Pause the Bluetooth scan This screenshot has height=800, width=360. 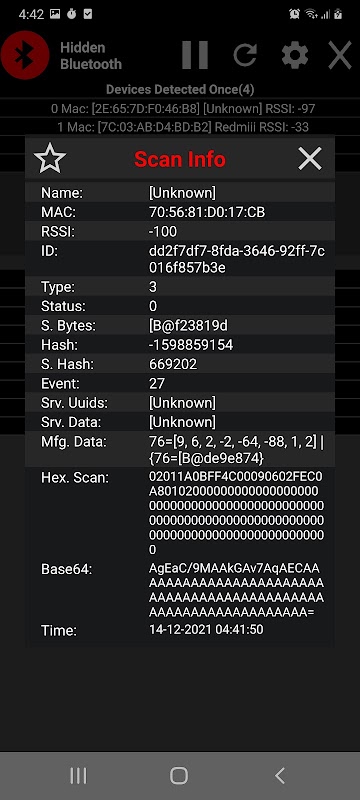(x=195, y=55)
